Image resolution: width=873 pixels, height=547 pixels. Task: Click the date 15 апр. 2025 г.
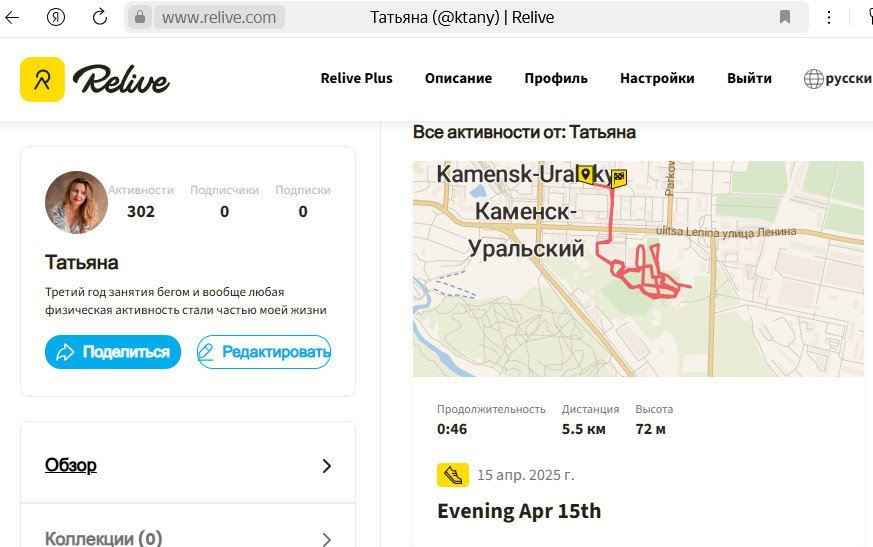(526, 475)
